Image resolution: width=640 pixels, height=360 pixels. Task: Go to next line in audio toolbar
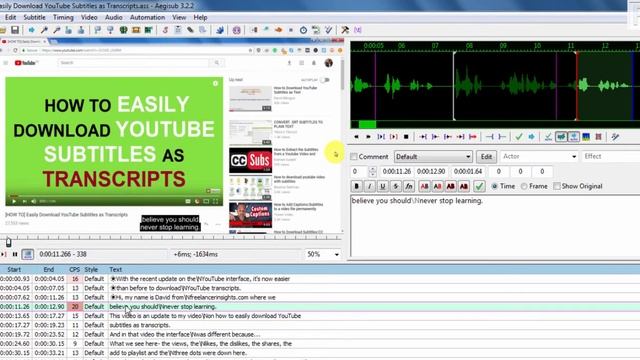pyautogui.click(x=368, y=137)
